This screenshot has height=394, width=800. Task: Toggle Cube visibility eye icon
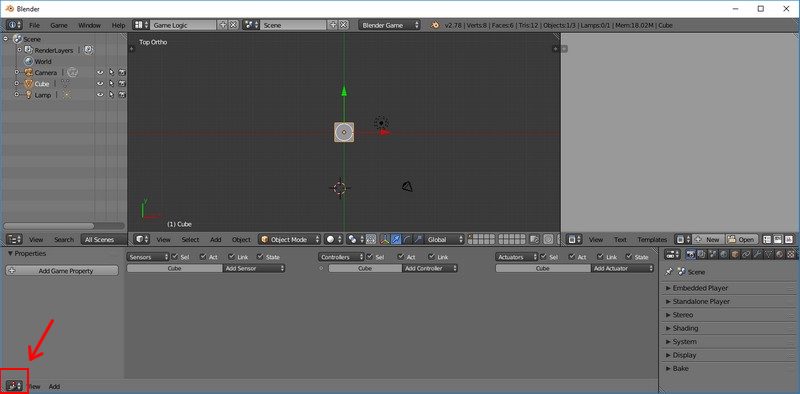tap(100, 84)
